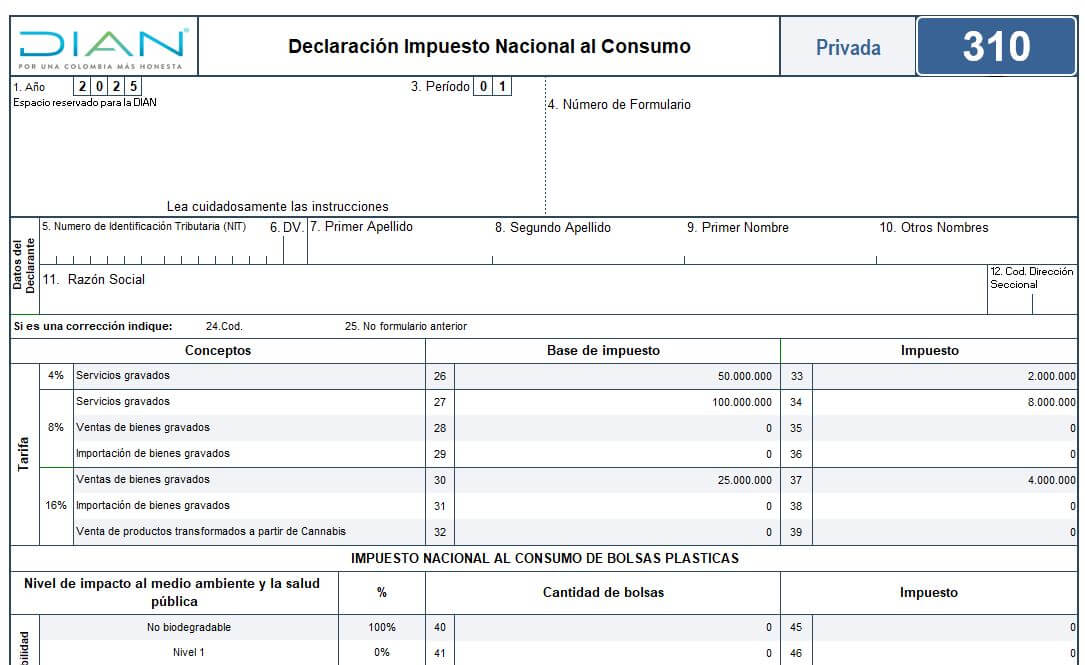Select impuesto cell 37 showing 4.000.000
The image size is (1085, 665).
[x=945, y=480]
